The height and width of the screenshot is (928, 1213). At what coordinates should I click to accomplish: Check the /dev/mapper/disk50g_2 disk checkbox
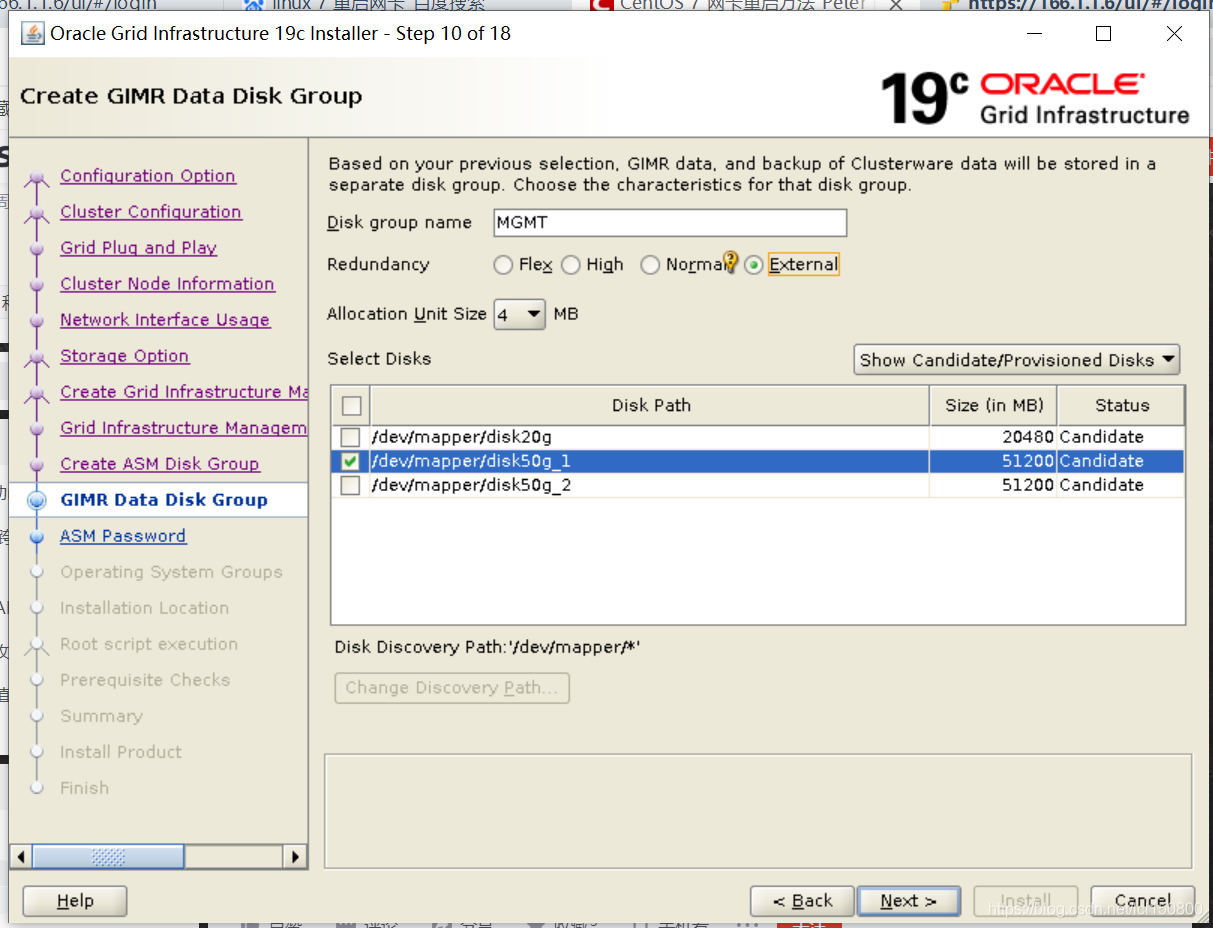tap(350, 485)
